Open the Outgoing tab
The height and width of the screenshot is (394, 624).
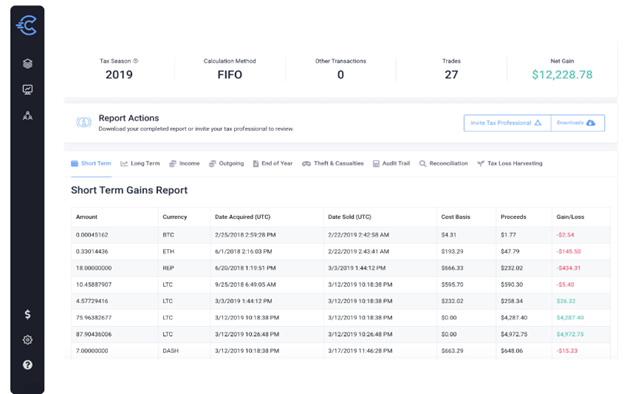coord(226,164)
